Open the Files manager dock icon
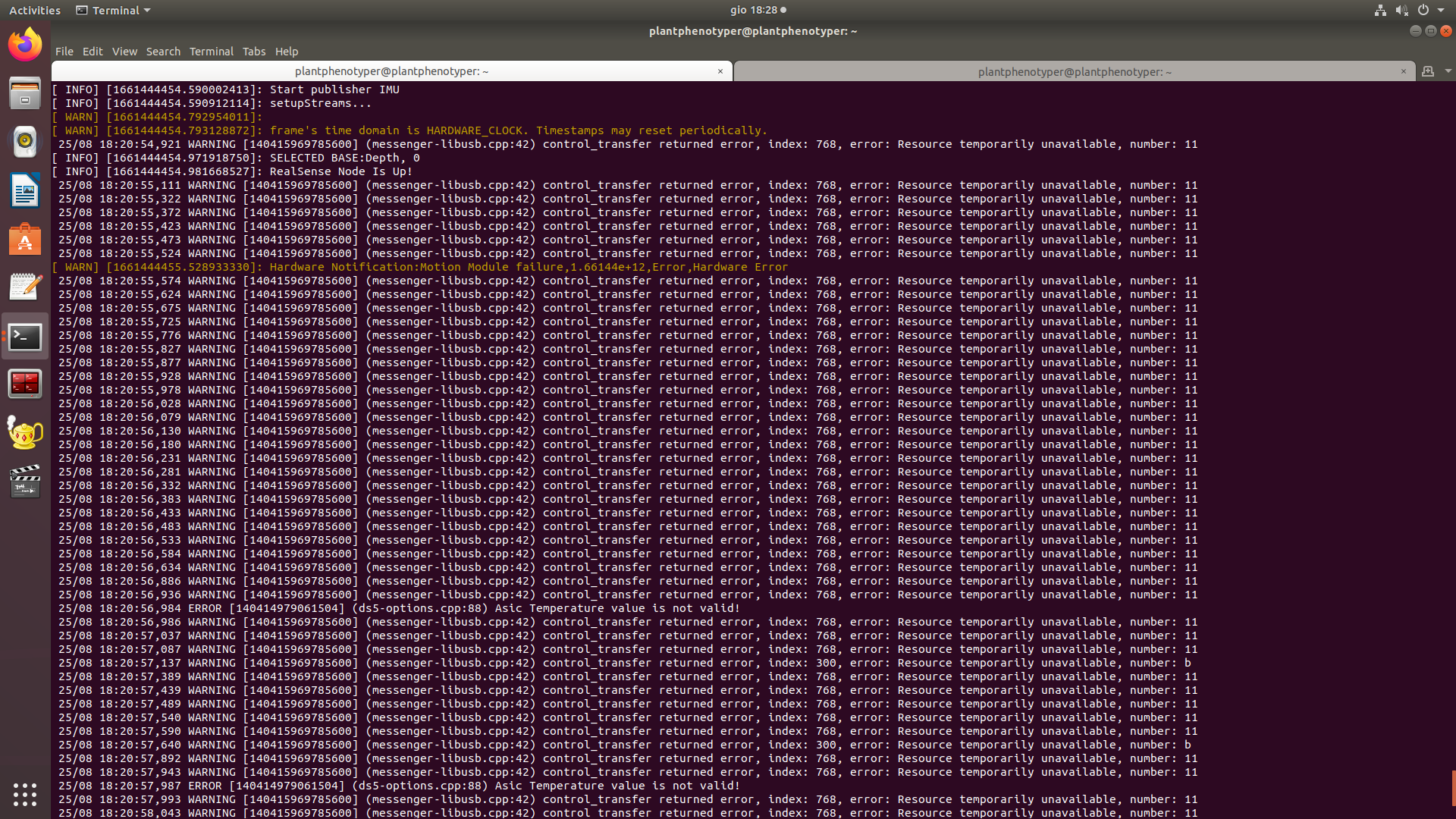Viewport: 1456px width, 819px height. (25, 93)
